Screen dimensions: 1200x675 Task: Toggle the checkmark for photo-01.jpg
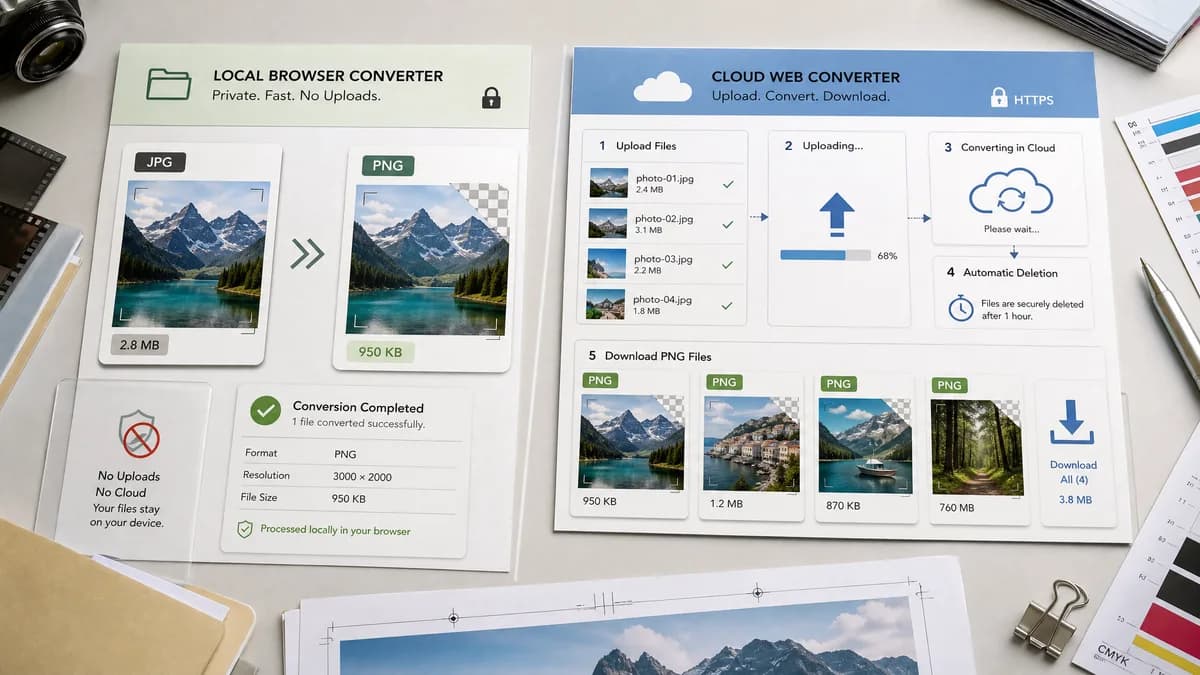pyautogui.click(x=727, y=184)
